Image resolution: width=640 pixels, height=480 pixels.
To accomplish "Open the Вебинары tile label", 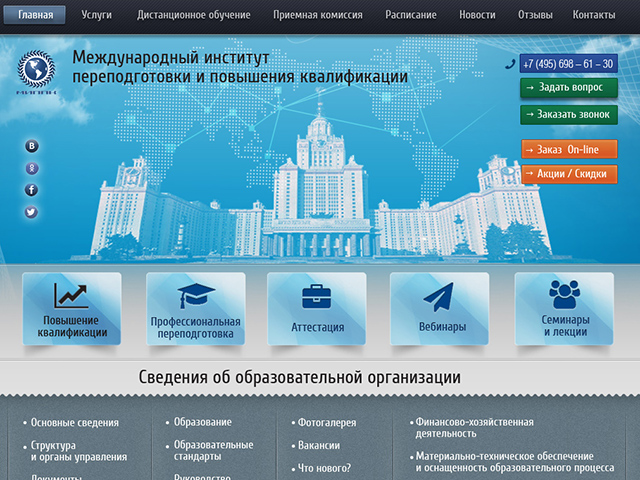I will pyautogui.click(x=442, y=327).
